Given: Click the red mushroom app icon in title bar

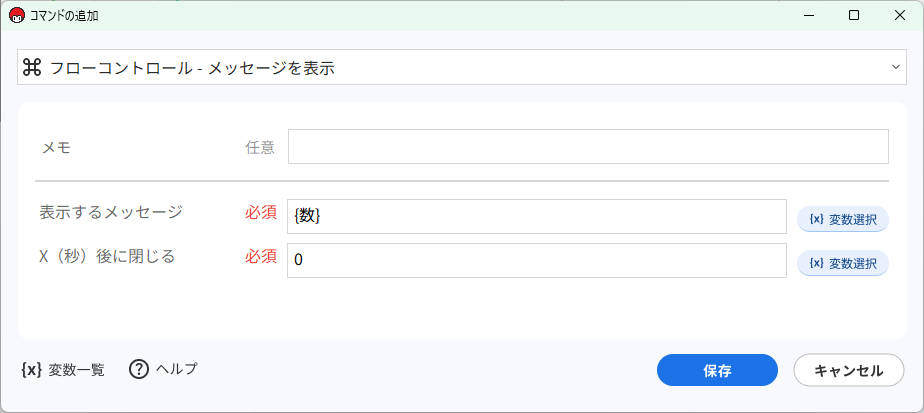Looking at the screenshot, I should click(16, 15).
